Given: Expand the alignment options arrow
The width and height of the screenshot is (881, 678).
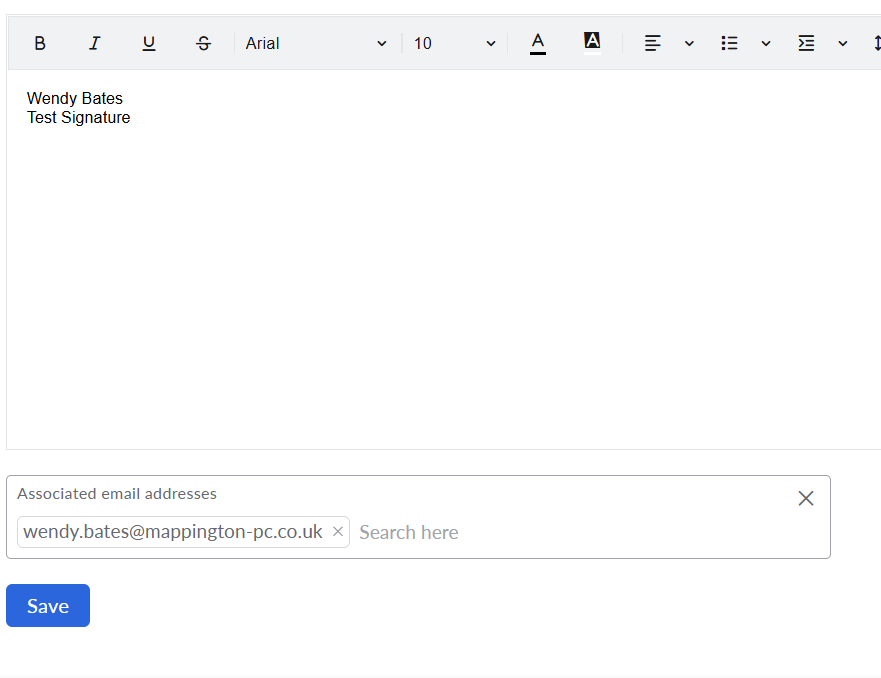Looking at the screenshot, I should point(689,43).
